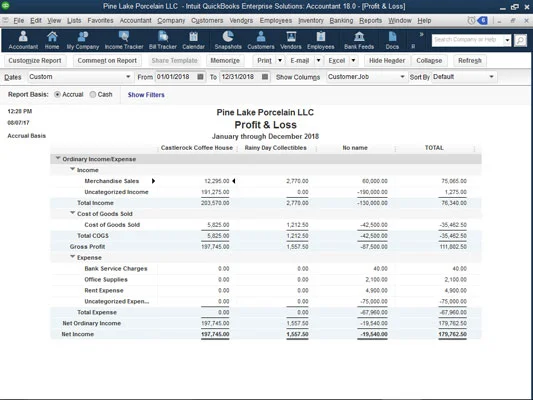Open the Inventory menu
Viewport: 533px width, 400px height.
tap(311, 21)
